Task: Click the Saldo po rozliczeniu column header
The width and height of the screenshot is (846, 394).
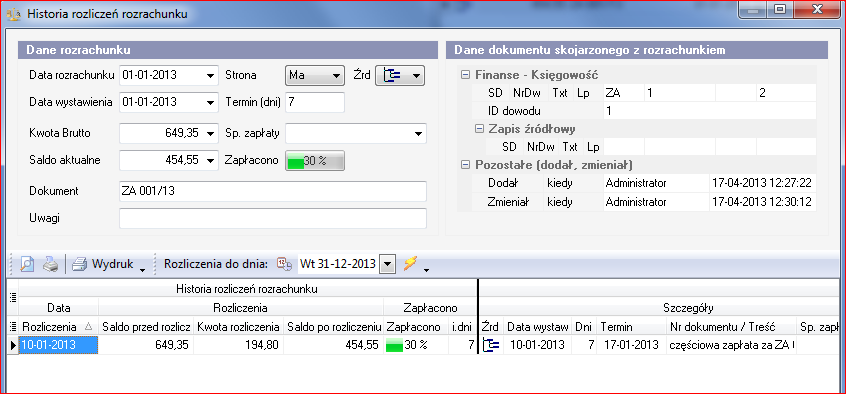Action: click(x=333, y=327)
